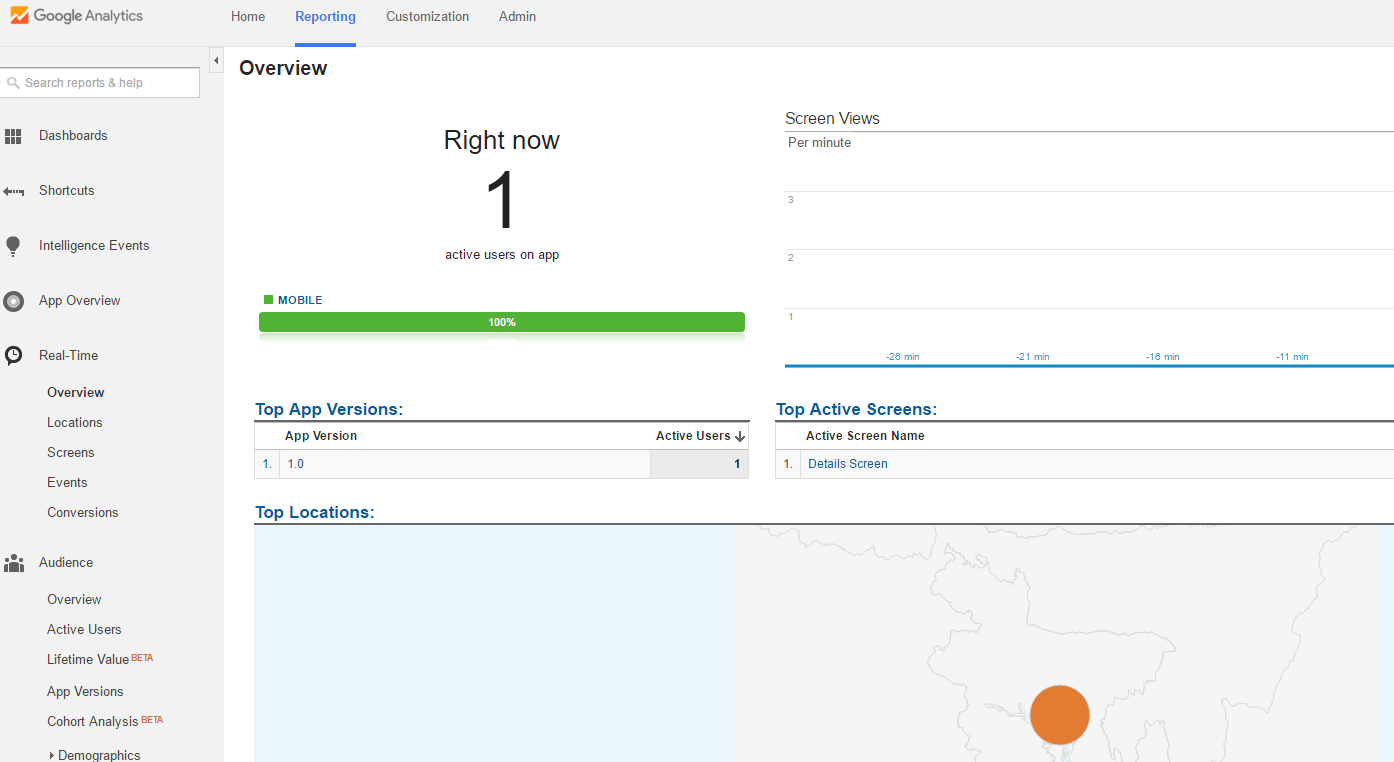
Task: Open the Home tab
Action: 248,16
